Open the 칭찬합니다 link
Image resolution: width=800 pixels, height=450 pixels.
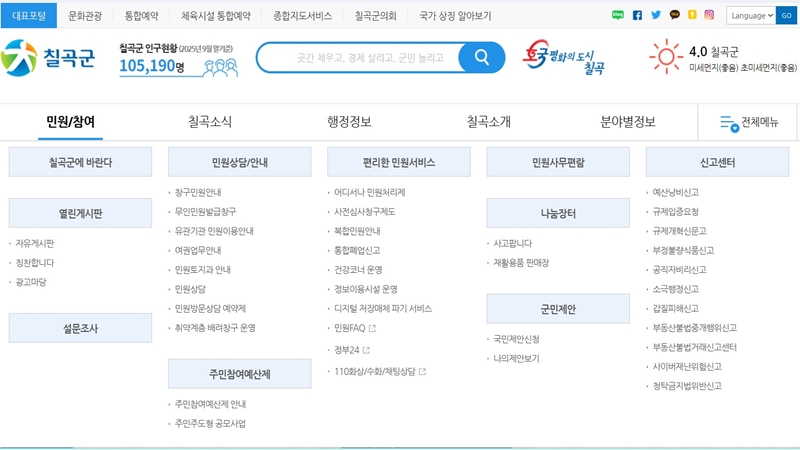[35, 263]
